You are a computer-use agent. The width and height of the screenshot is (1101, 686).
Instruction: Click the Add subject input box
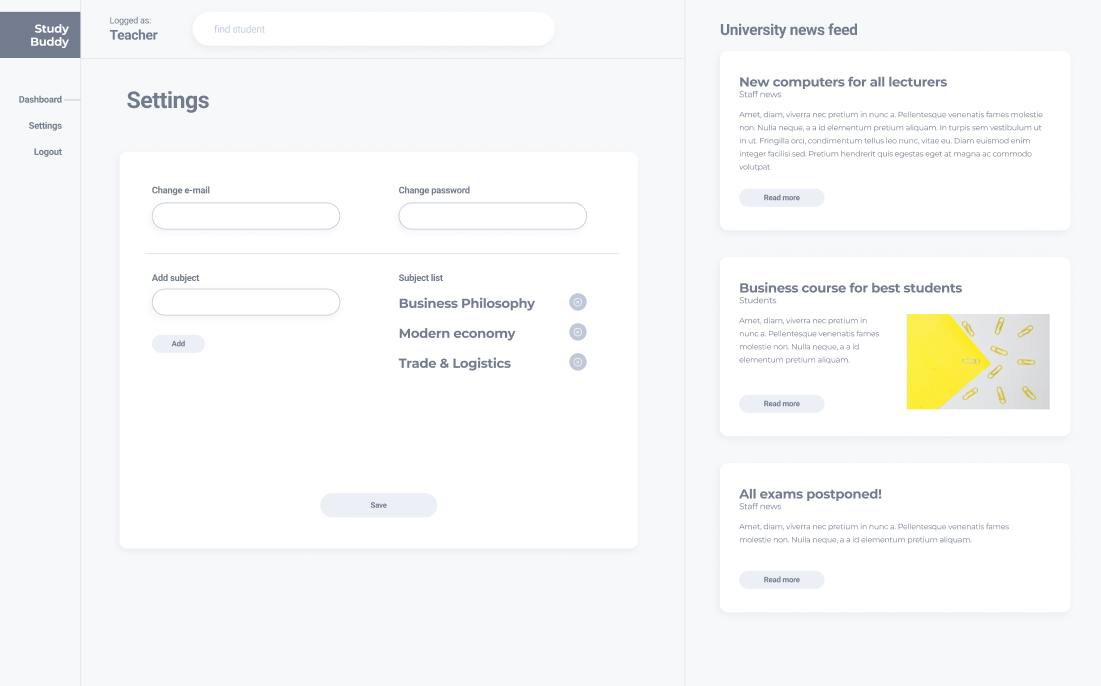pyautogui.click(x=245, y=301)
